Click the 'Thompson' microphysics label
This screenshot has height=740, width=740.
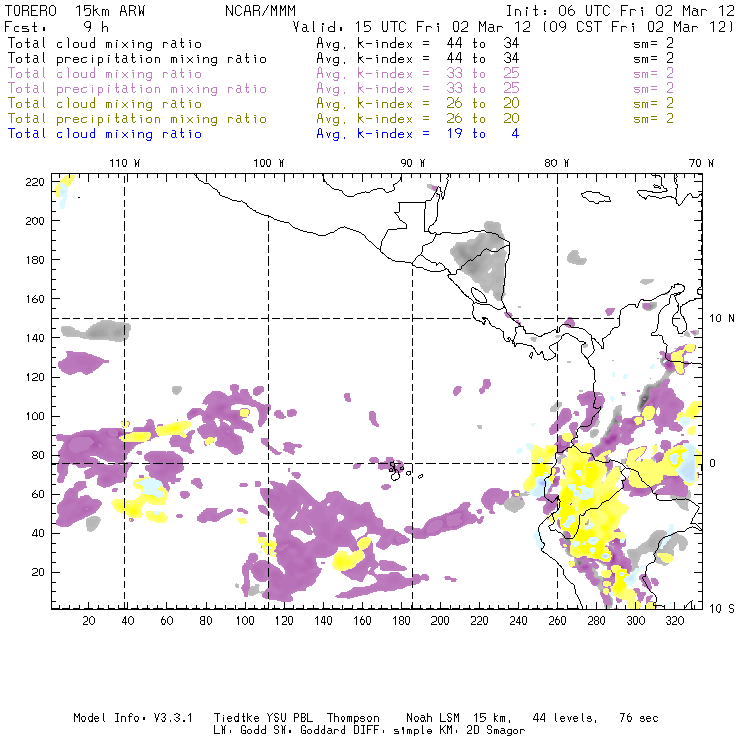point(353,718)
